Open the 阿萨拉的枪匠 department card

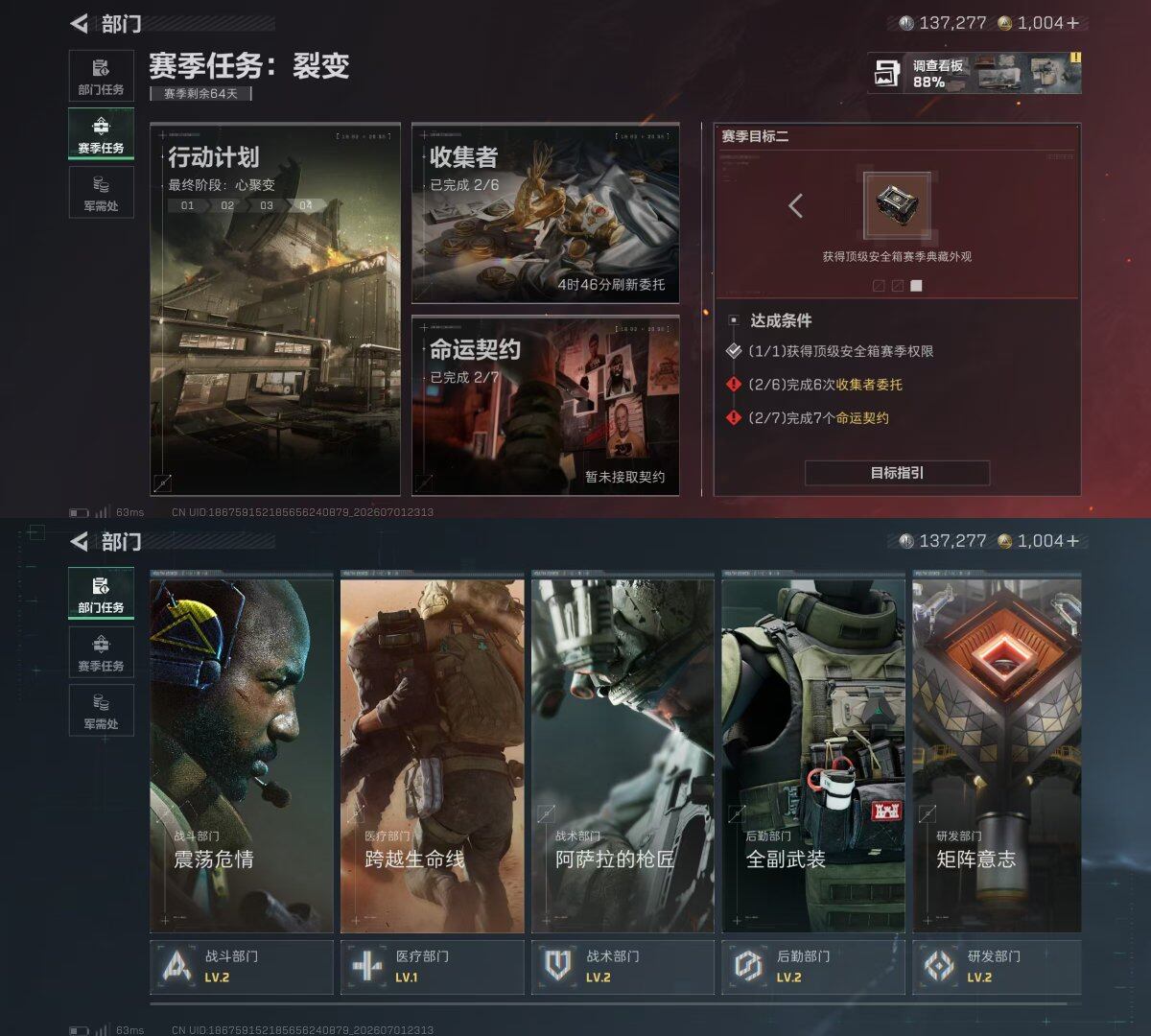pyautogui.click(x=622, y=752)
